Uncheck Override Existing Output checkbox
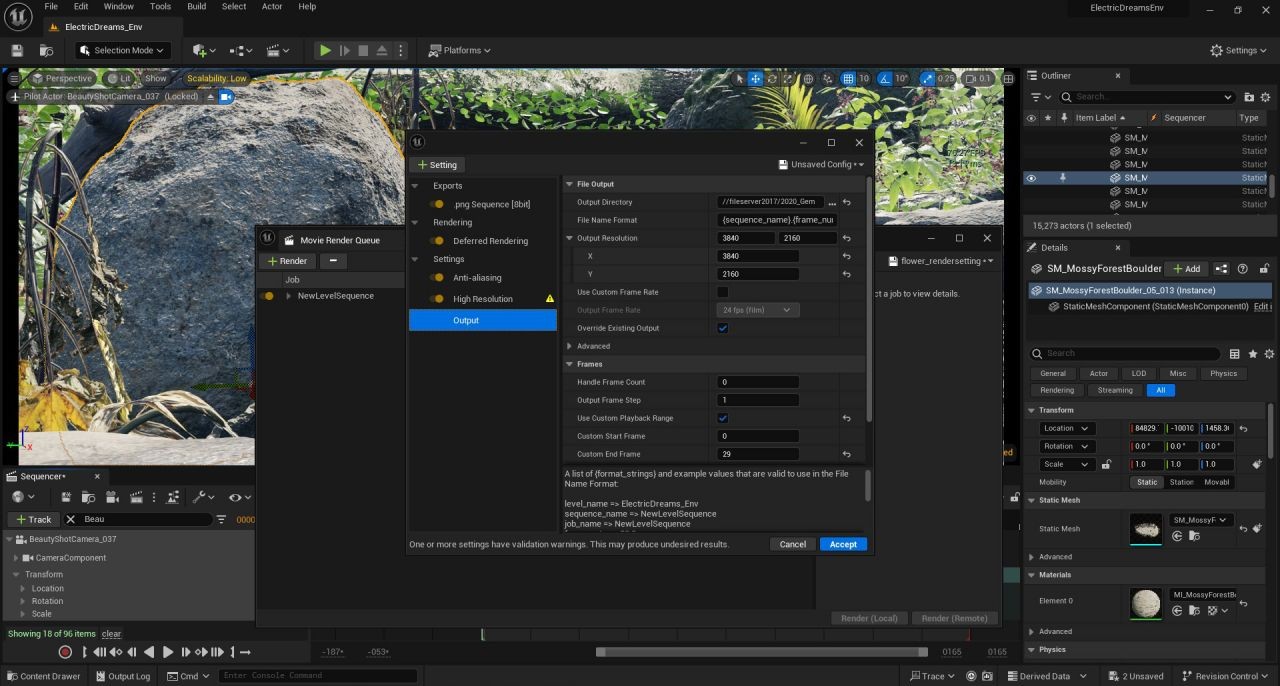Image resolution: width=1280 pixels, height=686 pixels. 723,328
